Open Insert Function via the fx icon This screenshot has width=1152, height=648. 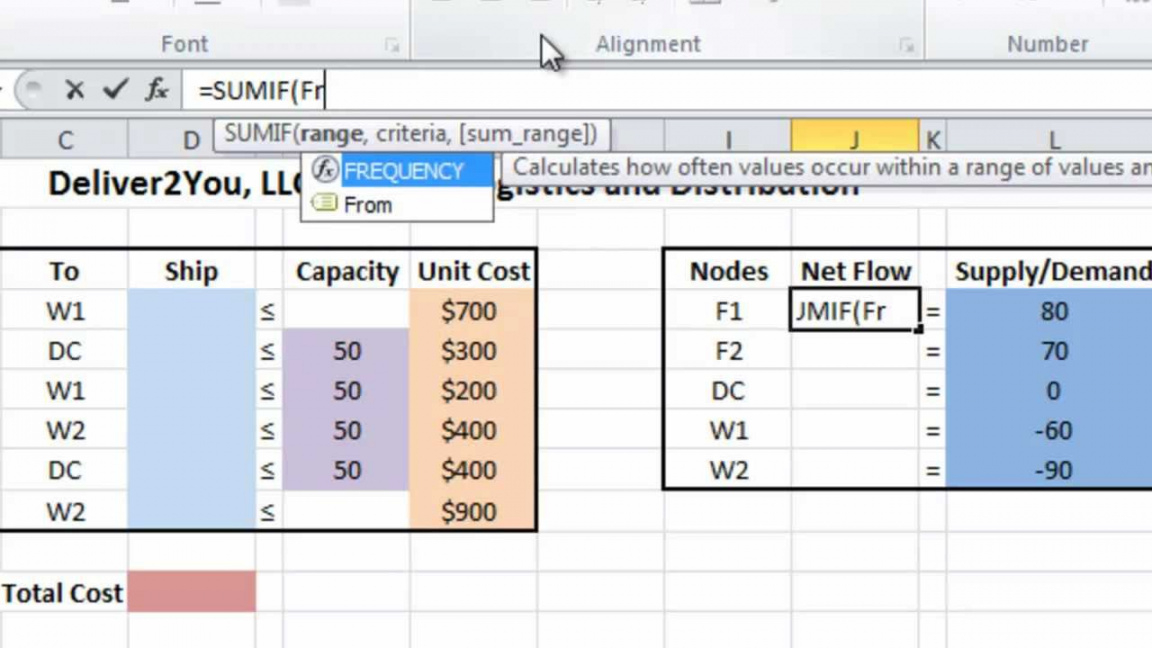(157, 90)
